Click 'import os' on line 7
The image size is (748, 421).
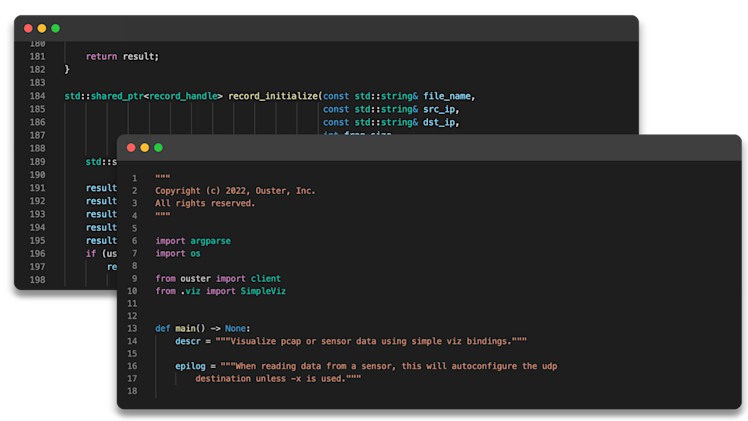click(178, 253)
